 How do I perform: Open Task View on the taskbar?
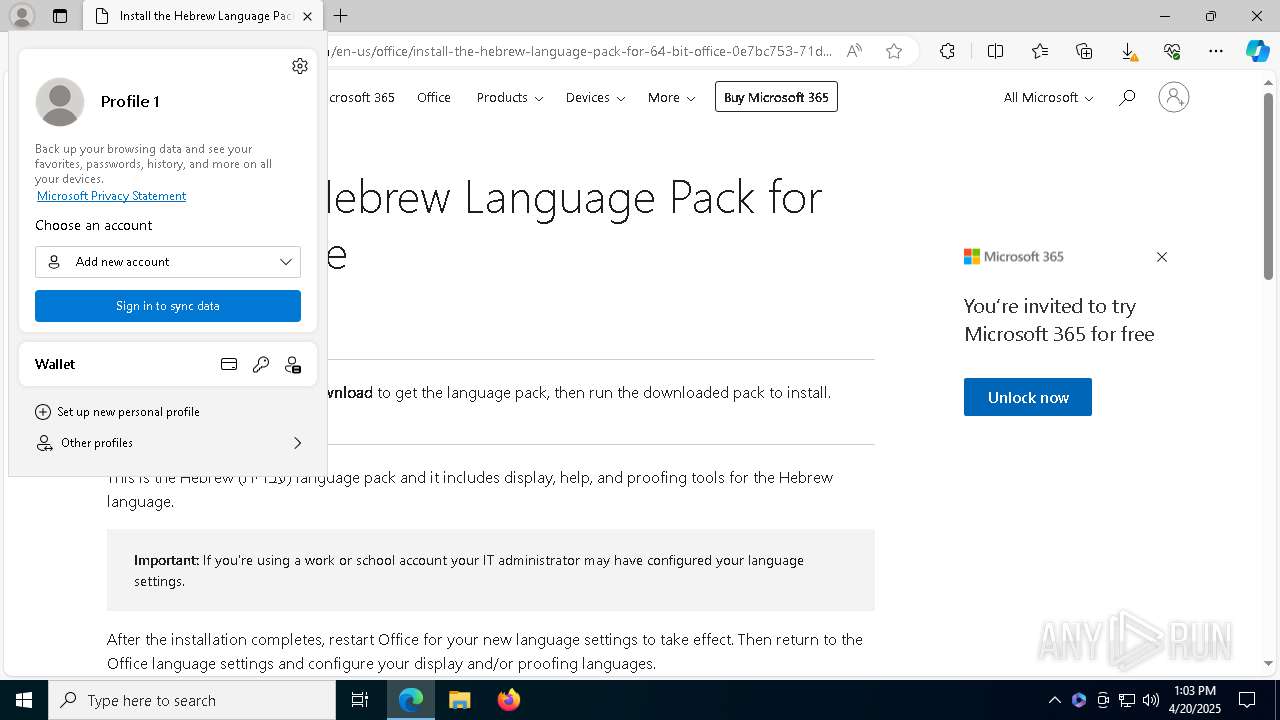(360, 700)
